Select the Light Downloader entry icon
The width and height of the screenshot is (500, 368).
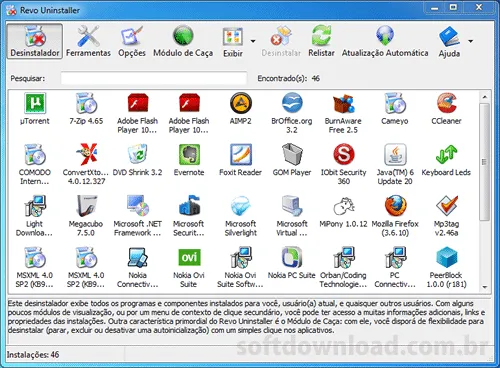(35, 206)
